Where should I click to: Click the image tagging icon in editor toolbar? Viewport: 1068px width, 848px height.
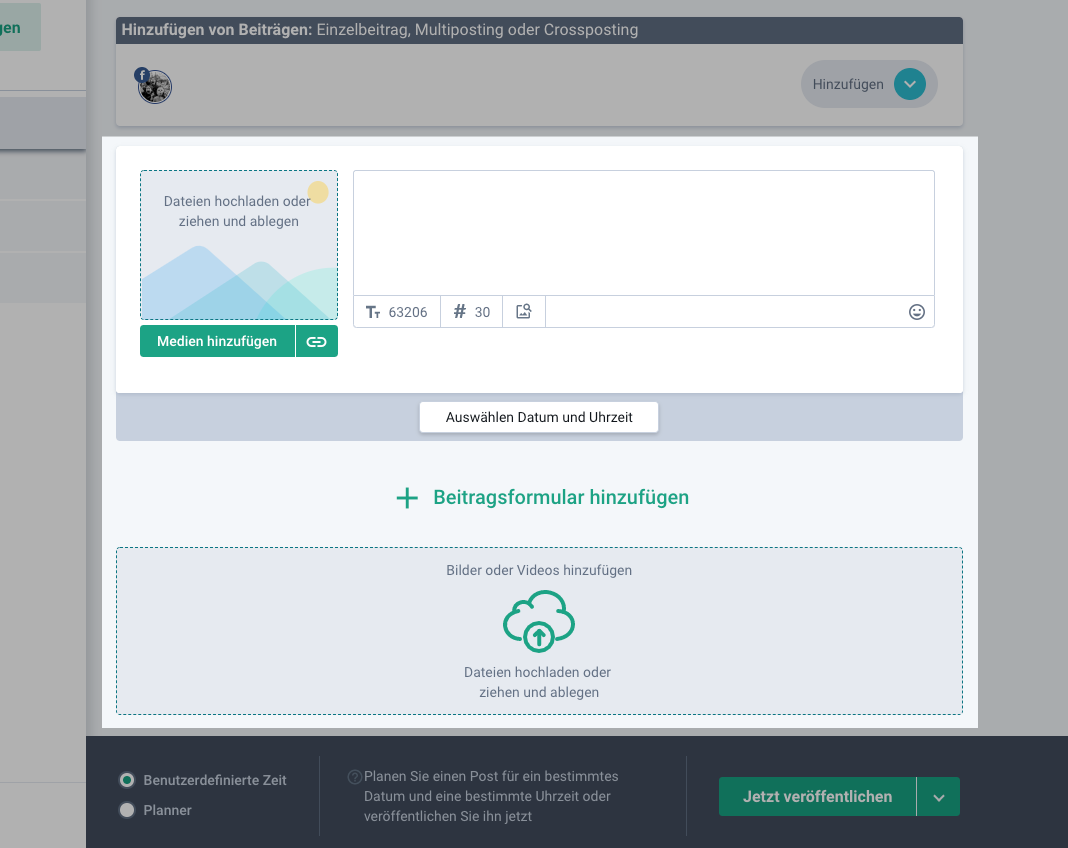tap(523, 312)
